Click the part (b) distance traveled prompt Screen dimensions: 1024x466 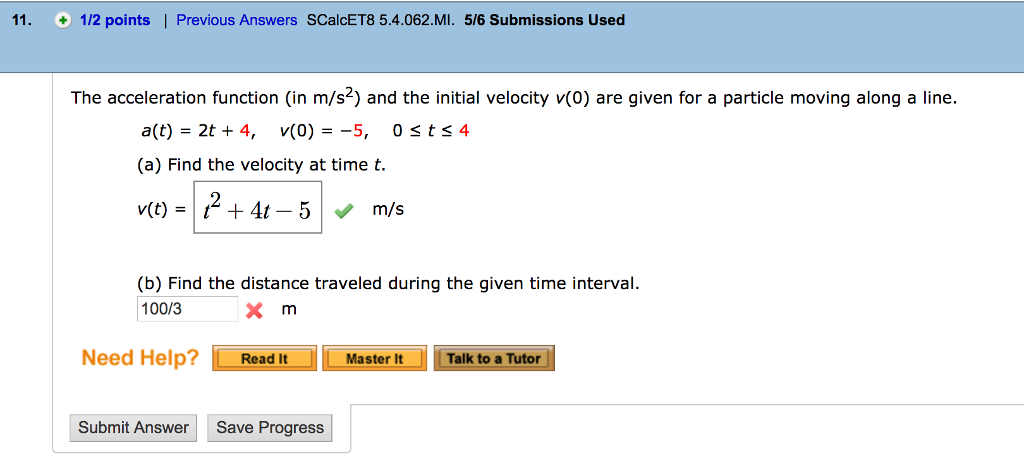coord(388,283)
